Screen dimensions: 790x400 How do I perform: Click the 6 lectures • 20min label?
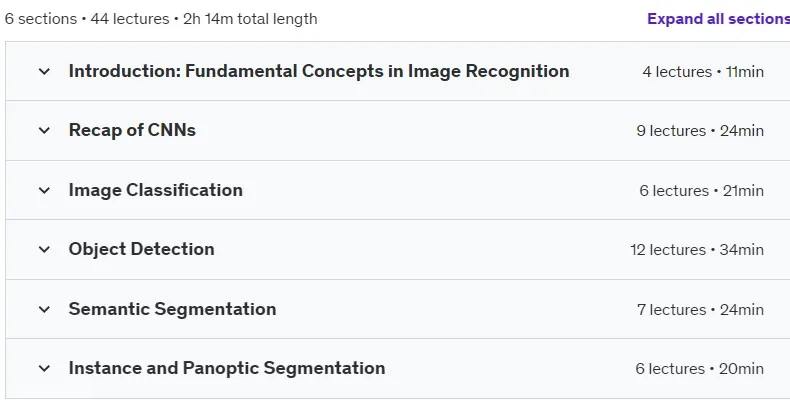tap(699, 369)
